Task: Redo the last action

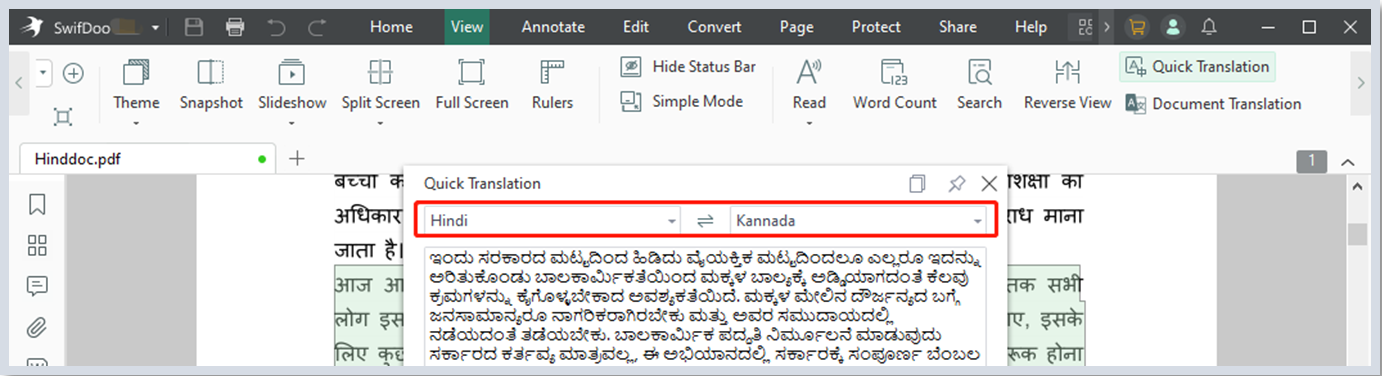Action: tap(317, 27)
